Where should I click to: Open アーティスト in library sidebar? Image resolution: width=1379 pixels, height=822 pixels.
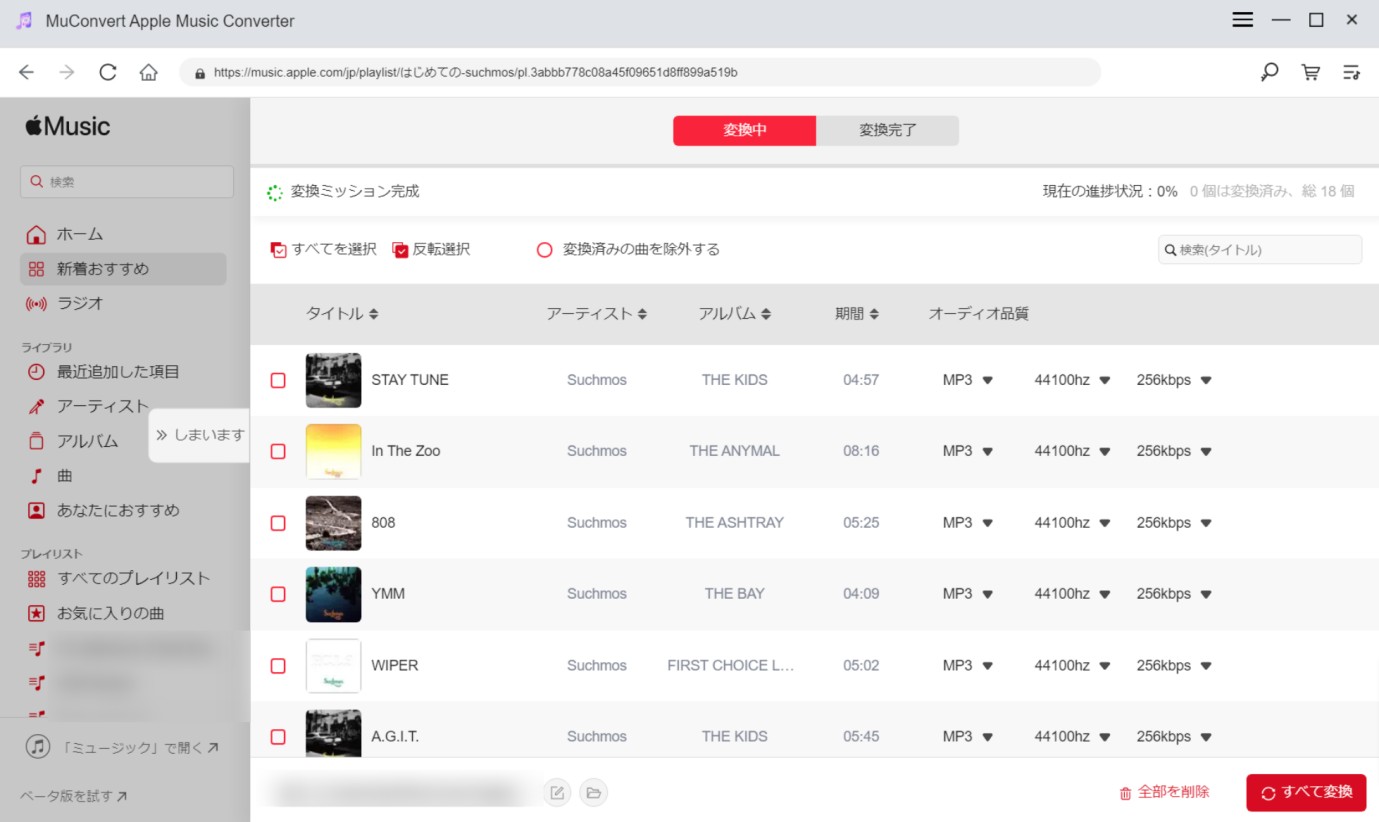pyautogui.click(x=88, y=406)
